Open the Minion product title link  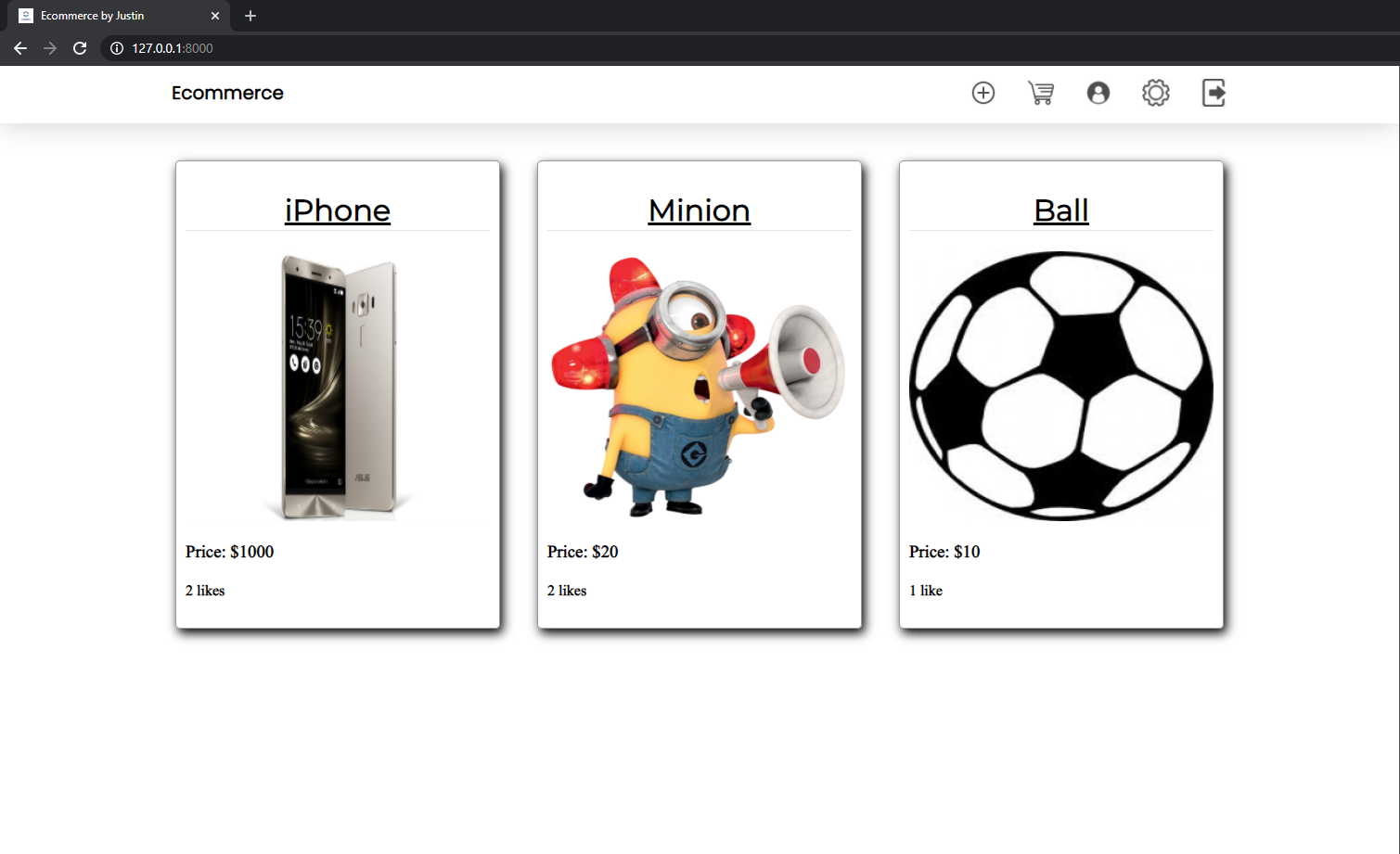click(x=700, y=210)
